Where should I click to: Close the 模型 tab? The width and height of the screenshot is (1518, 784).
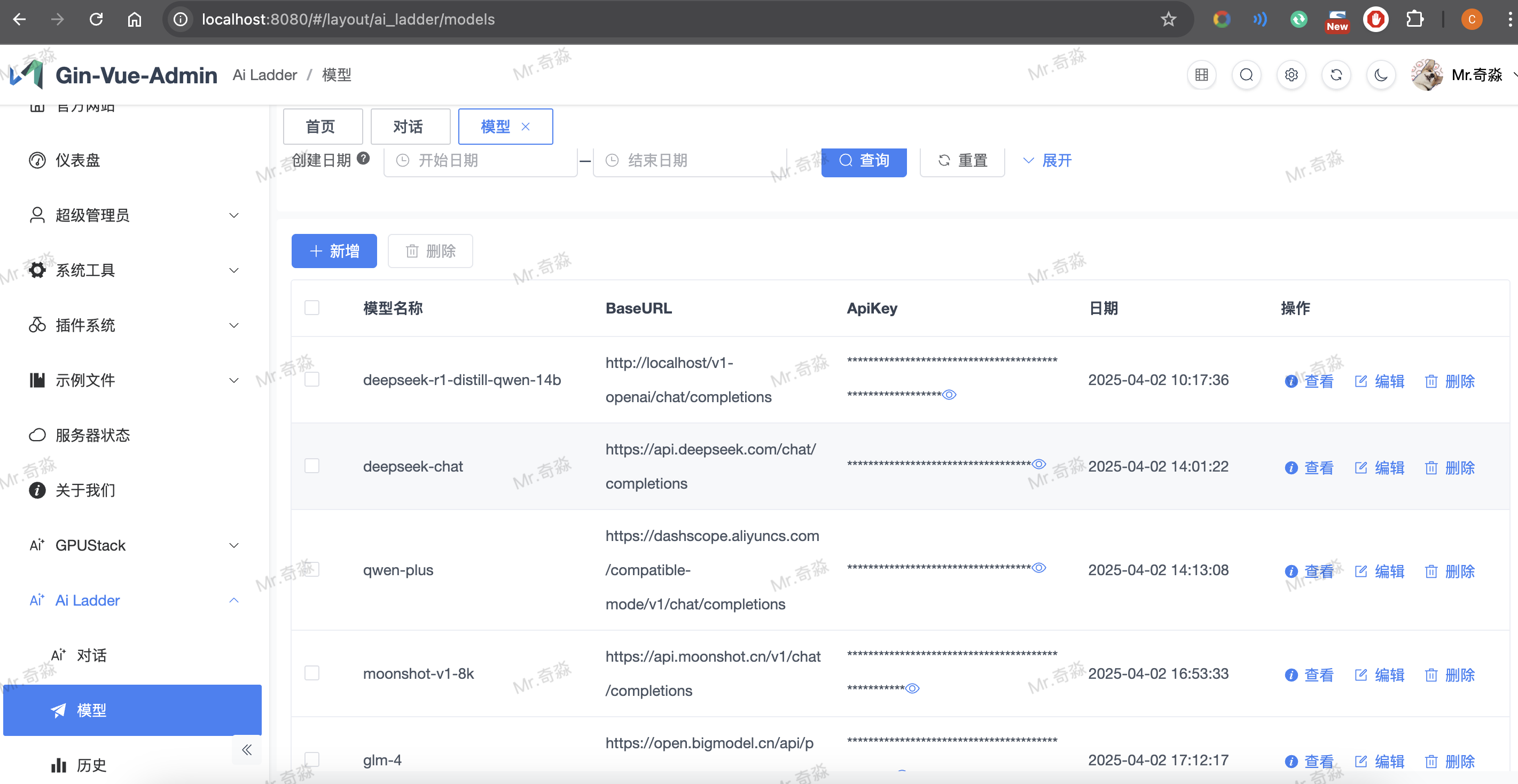pos(526,126)
